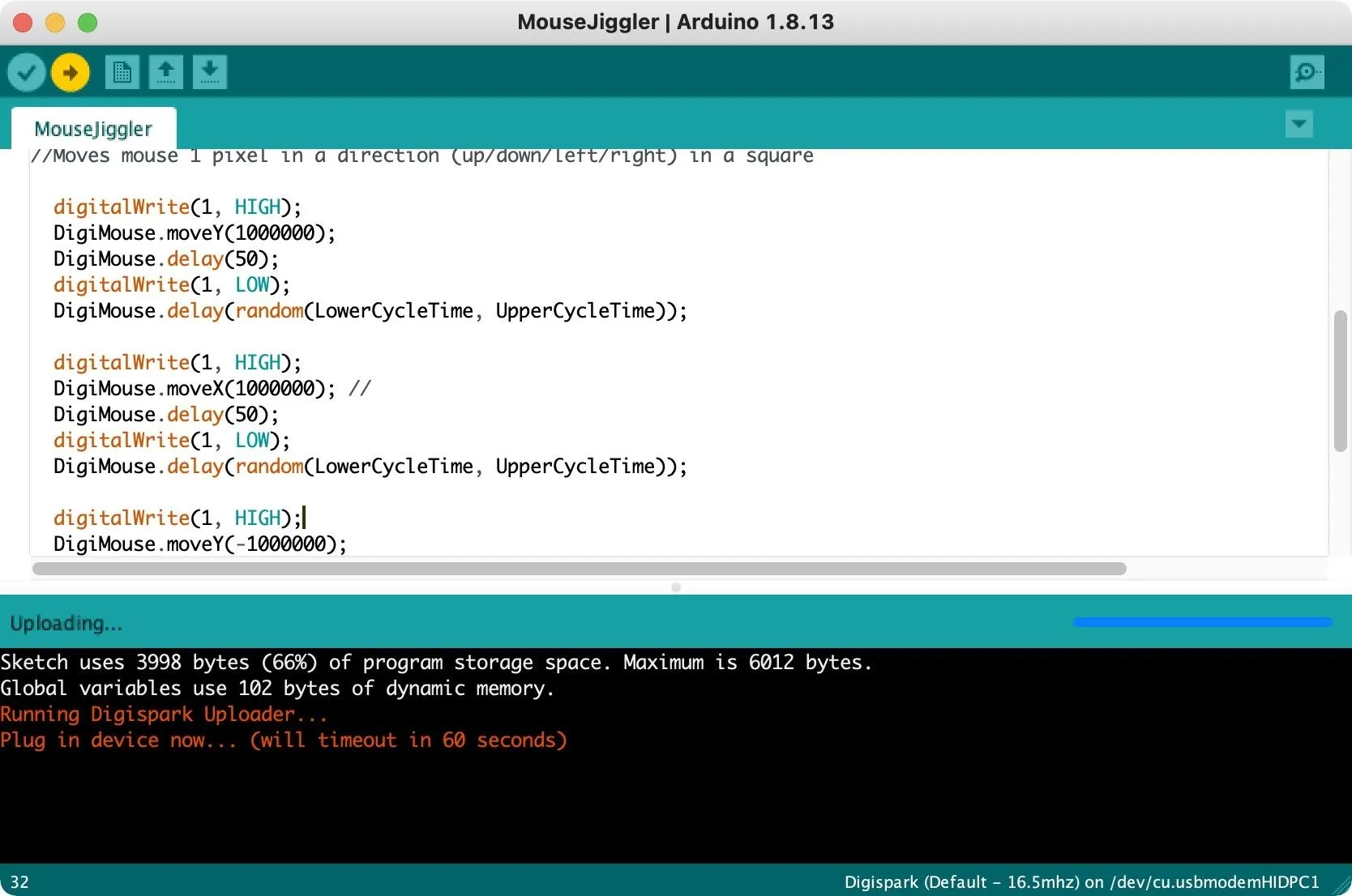Image resolution: width=1352 pixels, height=896 pixels.
Task: Click the console divider handle dot
Action: tap(676, 587)
